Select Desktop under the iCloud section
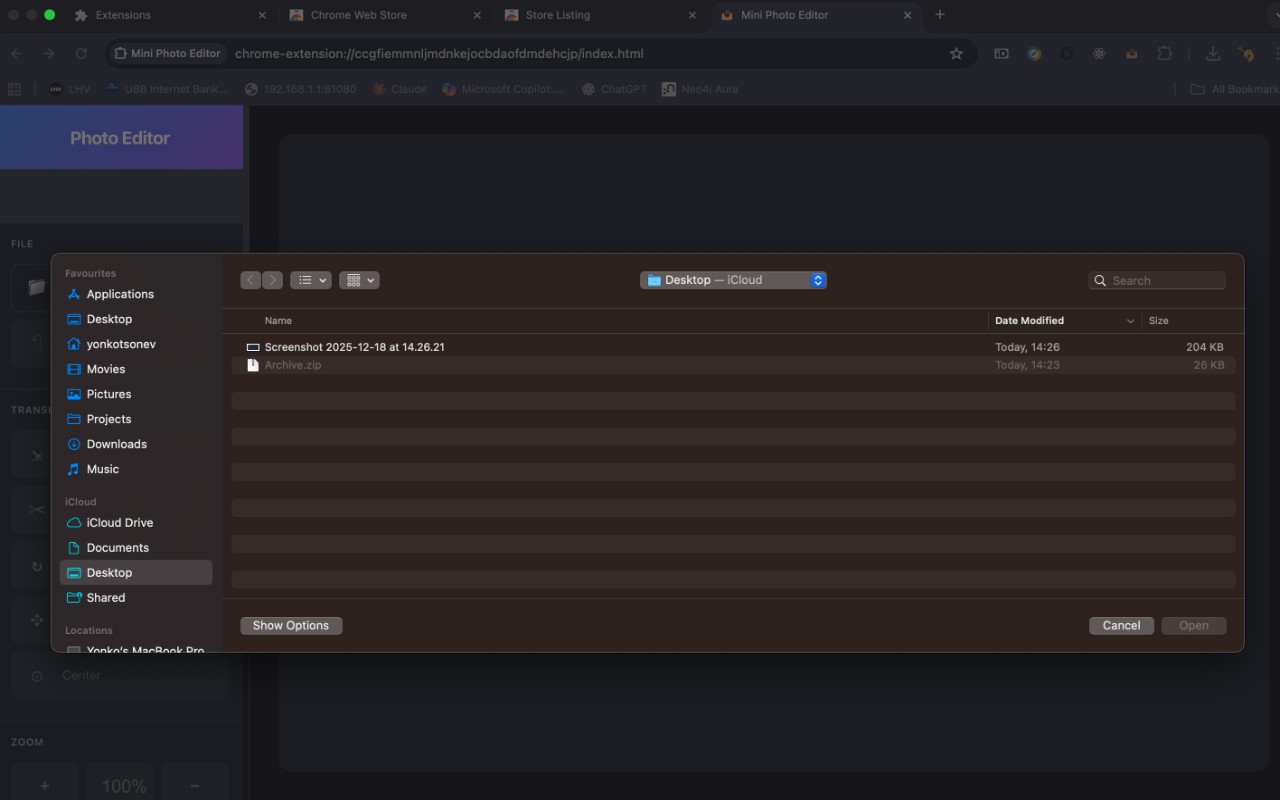This screenshot has height=800, width=1280. 136,573
